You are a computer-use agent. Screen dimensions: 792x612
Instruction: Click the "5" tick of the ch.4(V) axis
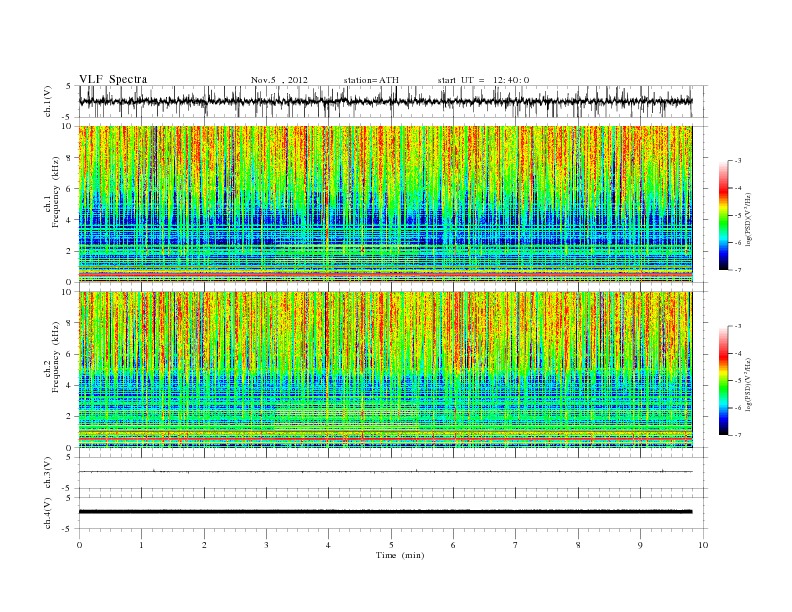click(x=70, y=498)
